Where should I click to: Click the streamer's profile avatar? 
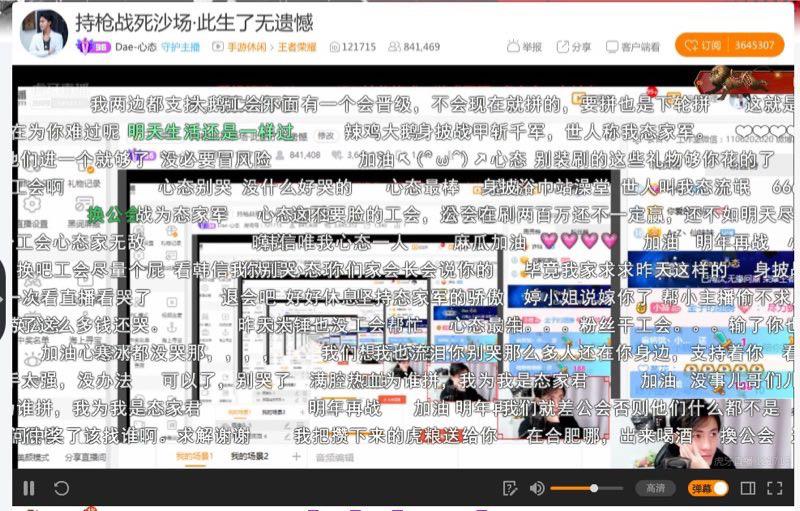tap(42, 33)
